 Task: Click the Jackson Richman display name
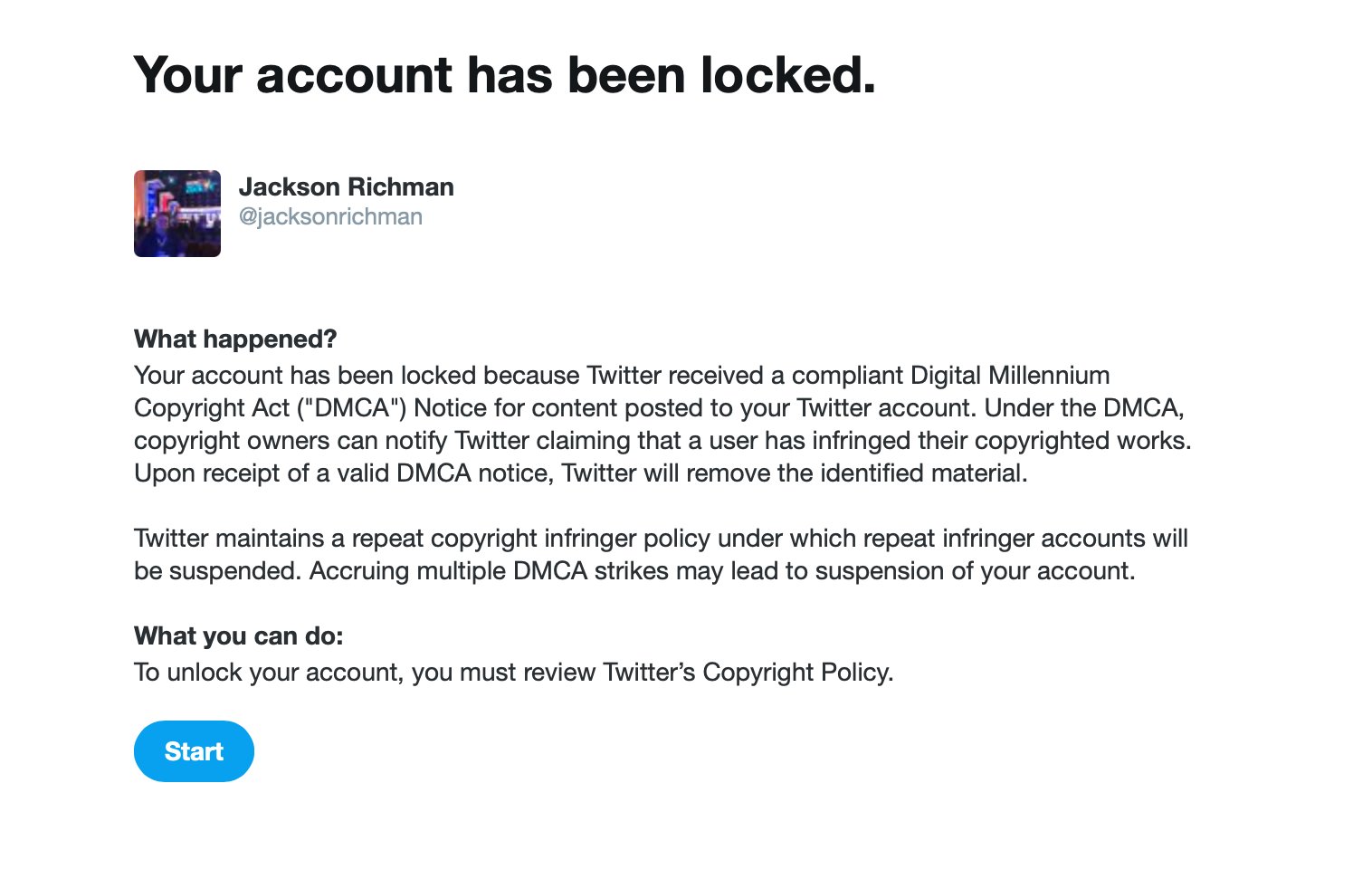tap(346, 186)
